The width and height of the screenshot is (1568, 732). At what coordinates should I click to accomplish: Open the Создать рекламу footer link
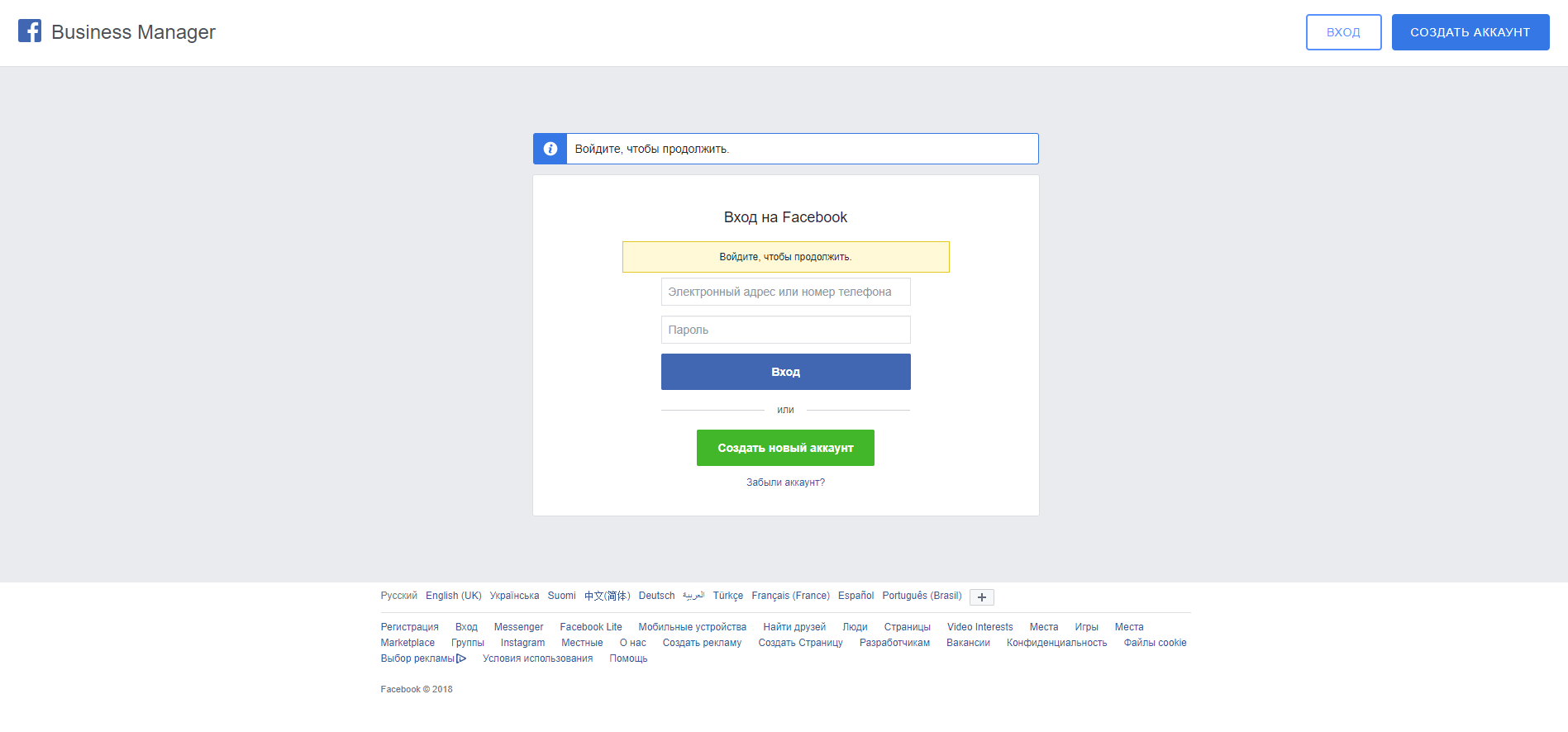(x=702, y=643)
